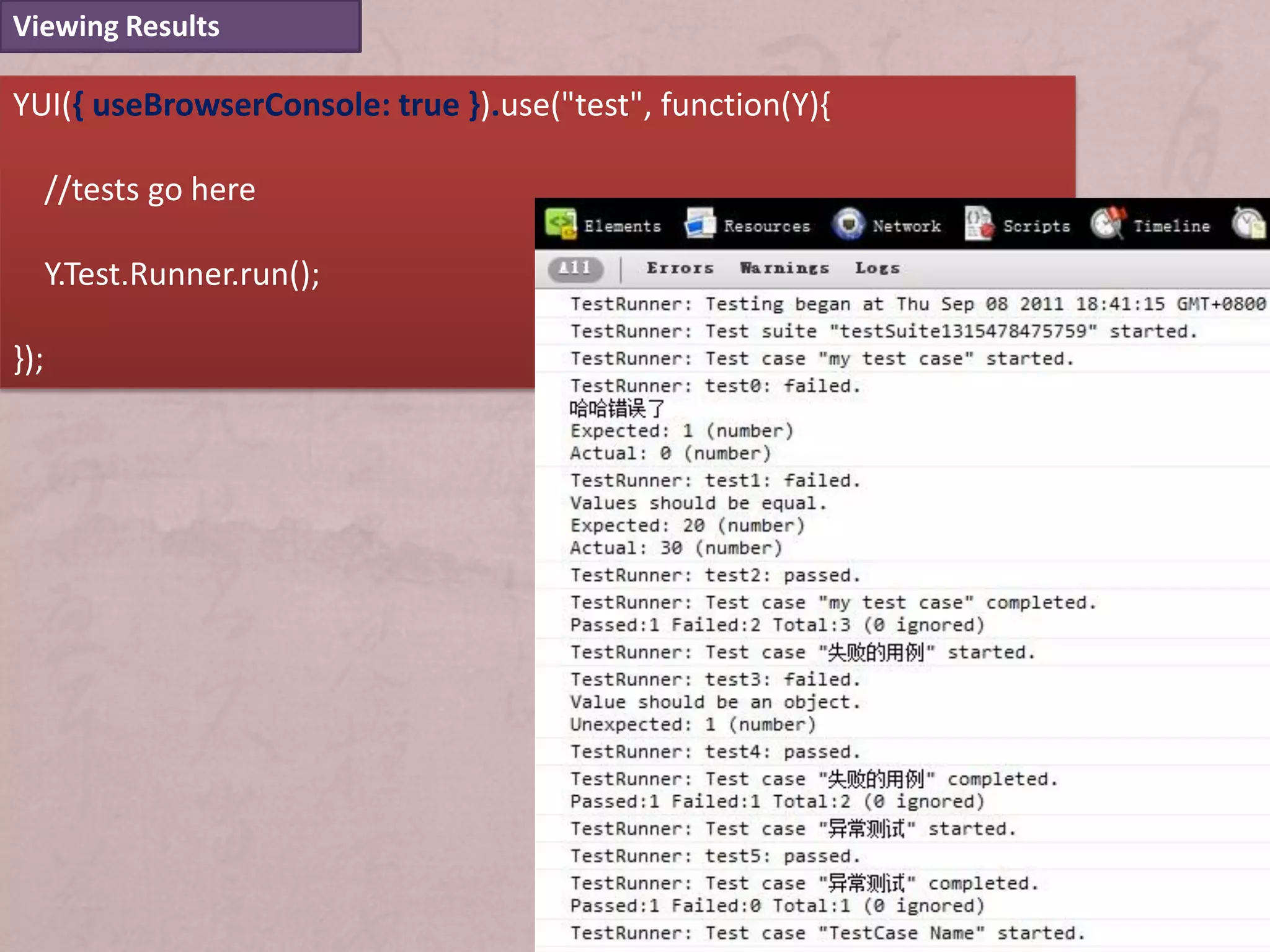Filter console by Warnings
Viewport: 1270px width, 952px height.
(784, 268)
